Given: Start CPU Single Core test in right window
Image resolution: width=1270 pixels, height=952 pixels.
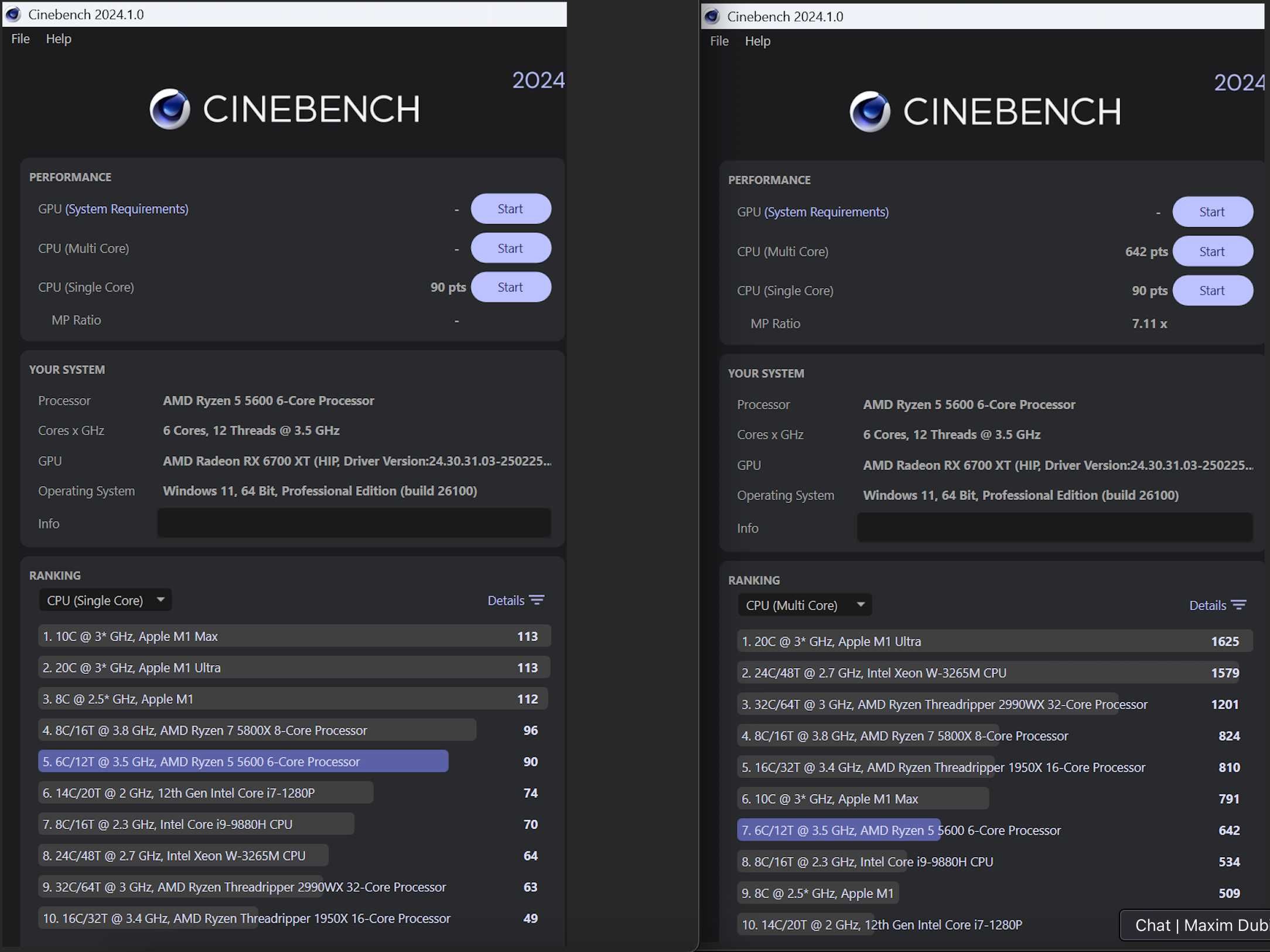Looking at the screenshot, I should (1213, 290).
